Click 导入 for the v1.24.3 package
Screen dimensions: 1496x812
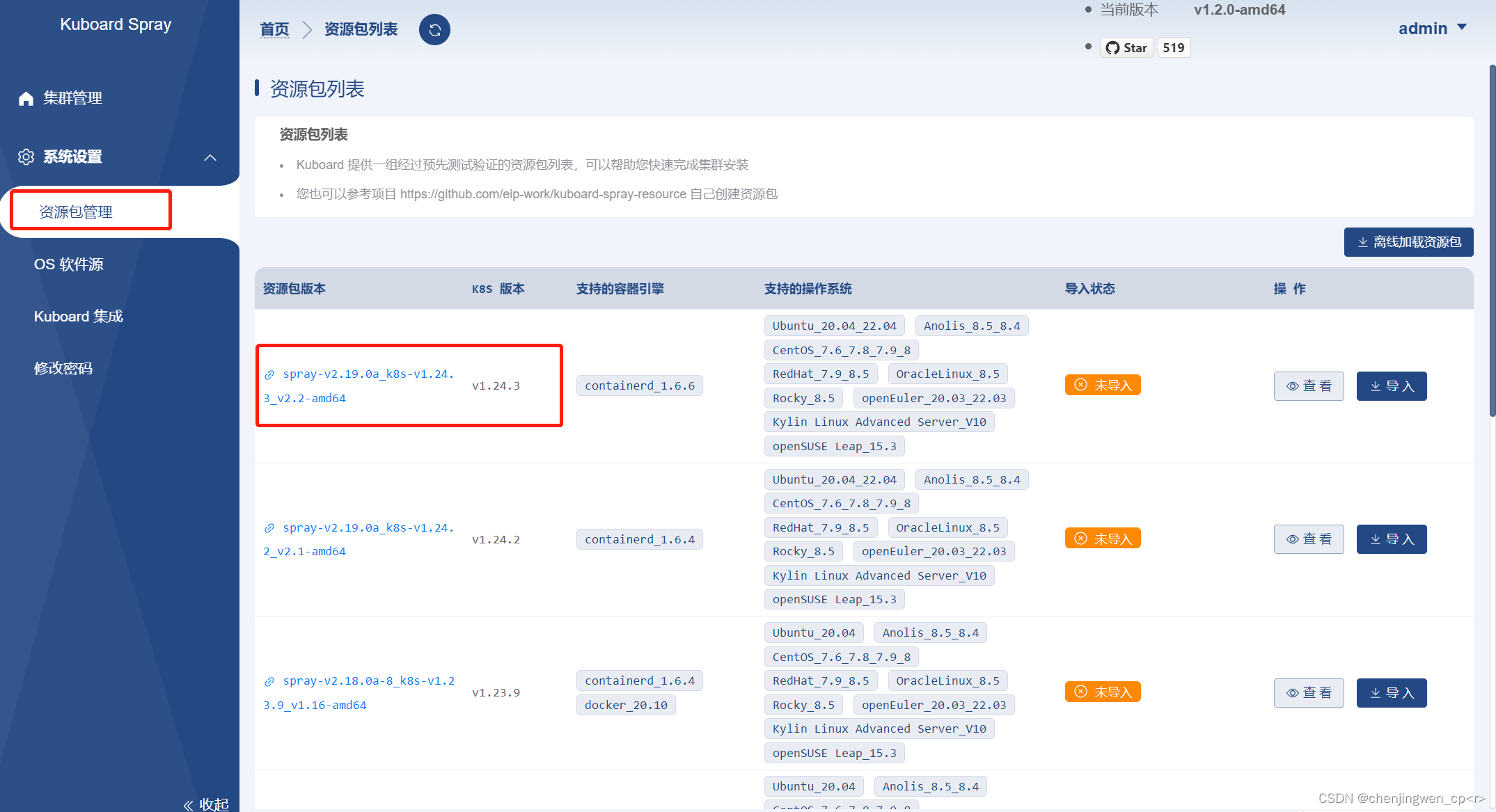(x=1392, y=386)
